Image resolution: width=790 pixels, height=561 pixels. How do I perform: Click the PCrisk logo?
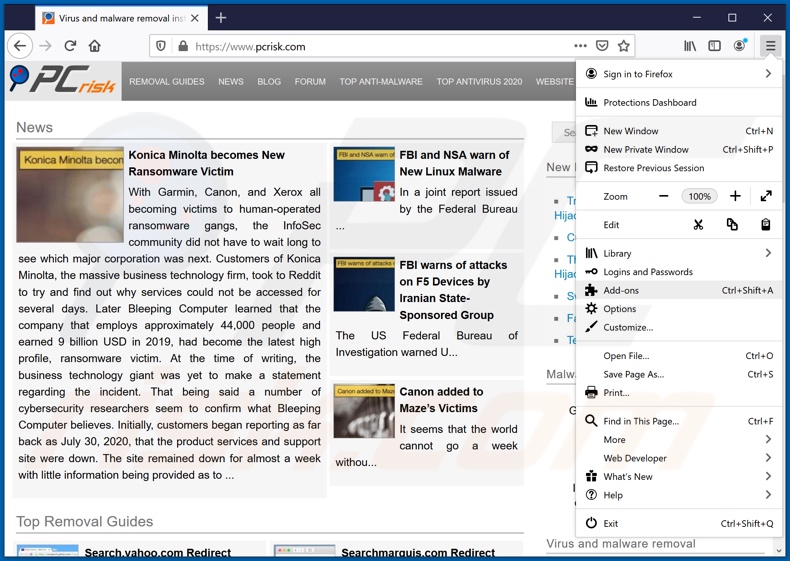tap(63, 80)
